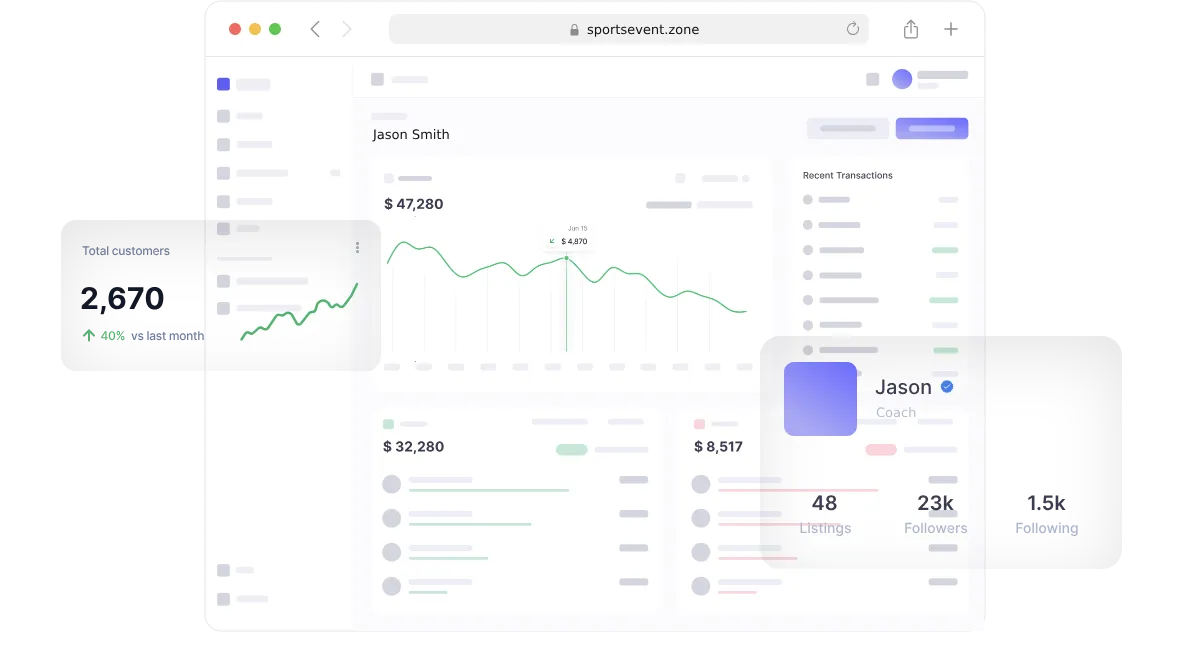Click the user avatar in the top right
Viewport: 1183px width, 646px height.
coord(902,79)
